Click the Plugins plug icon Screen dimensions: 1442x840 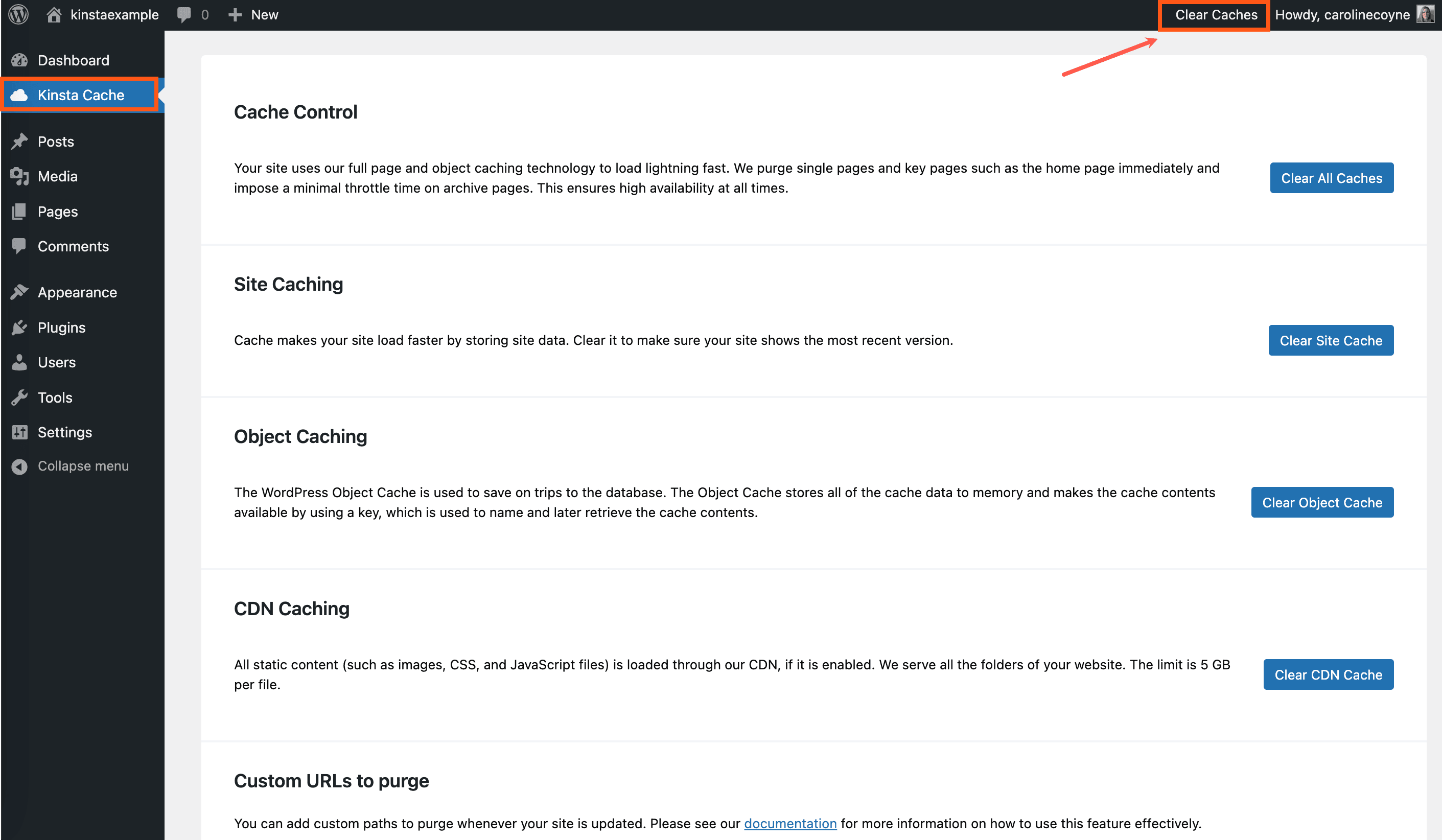pos(20,328)
